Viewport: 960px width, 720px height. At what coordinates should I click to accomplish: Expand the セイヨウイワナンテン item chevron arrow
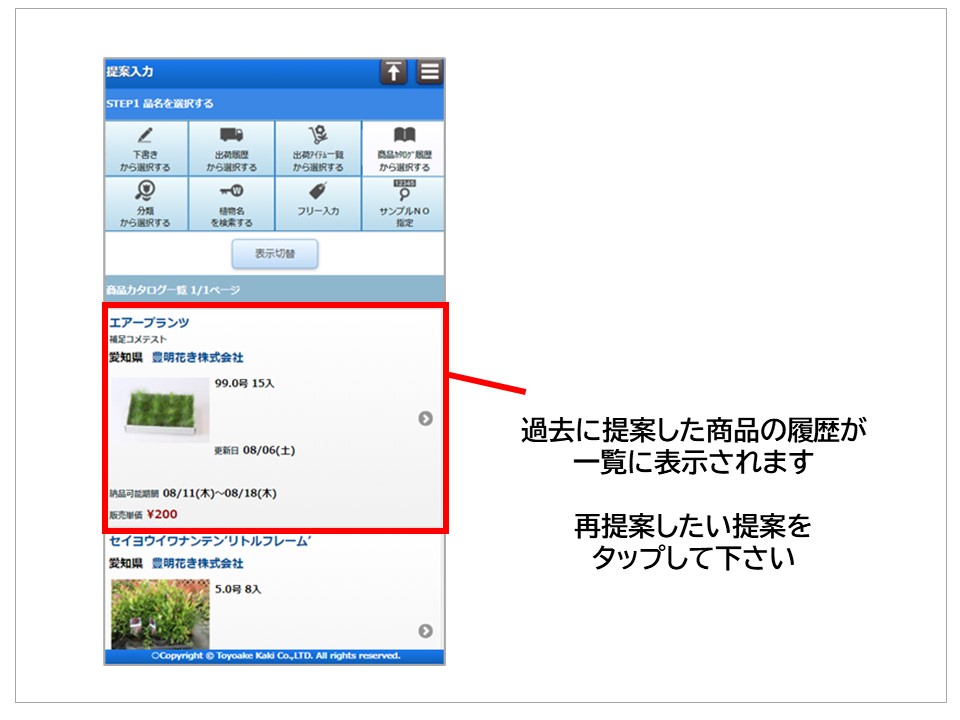425,630
